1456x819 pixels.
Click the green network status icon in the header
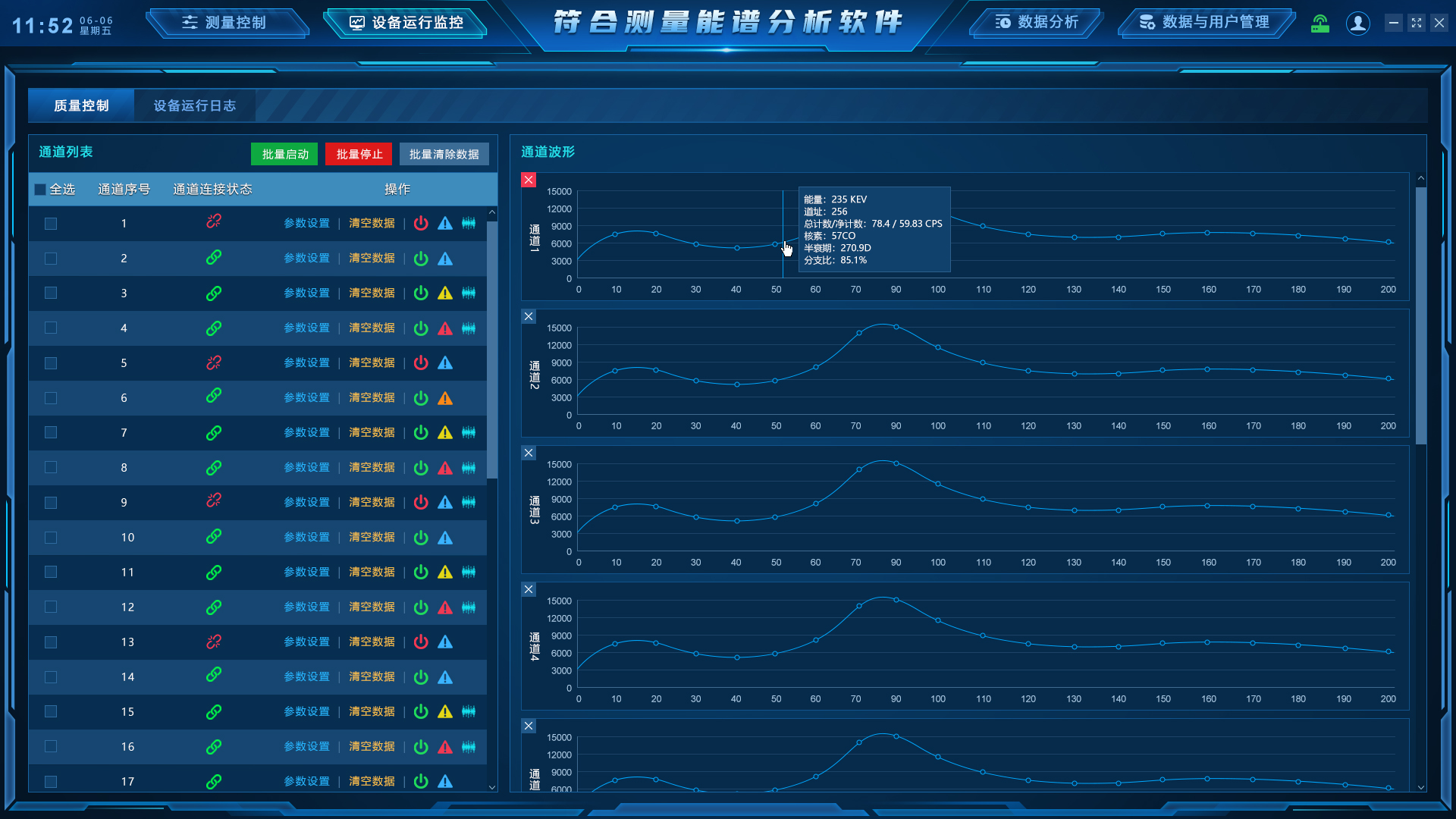tap(1320, 24)
